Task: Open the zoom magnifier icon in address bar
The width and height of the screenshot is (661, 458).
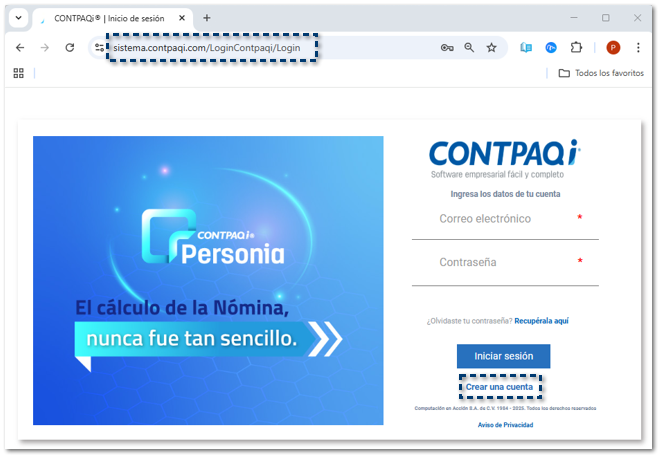Action: point(469,48)
